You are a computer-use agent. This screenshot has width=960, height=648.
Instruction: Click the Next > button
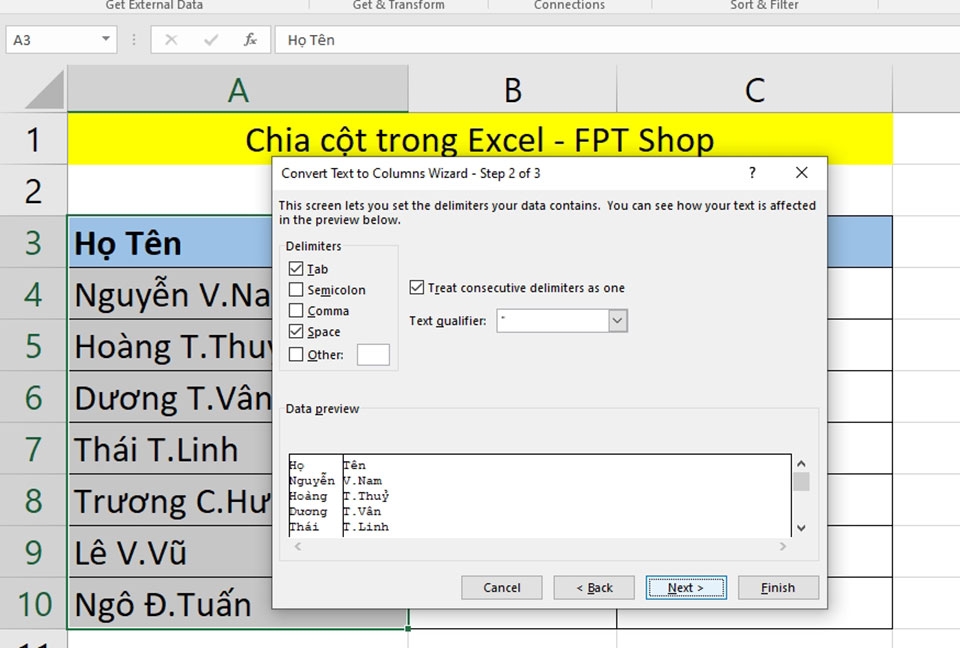point(686,587)
